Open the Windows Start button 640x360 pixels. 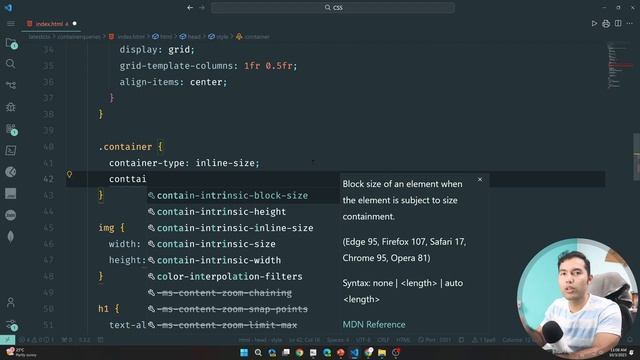pyautogui.click(x=244, y=352)
